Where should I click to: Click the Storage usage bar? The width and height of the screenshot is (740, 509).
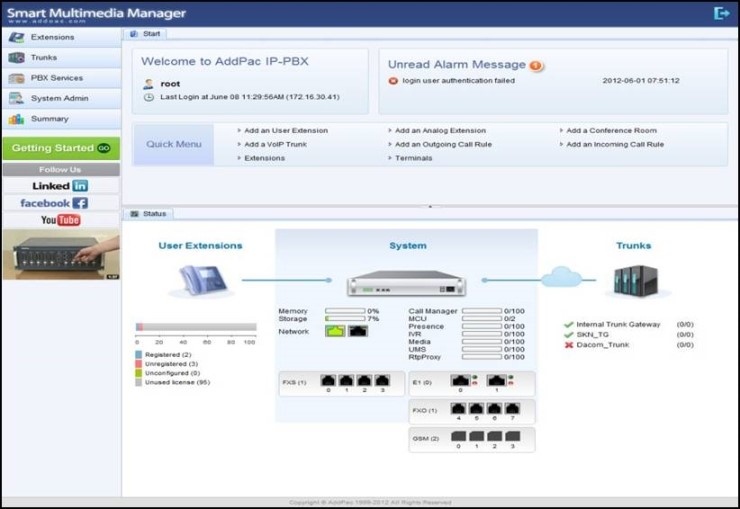tap(345, 319)
